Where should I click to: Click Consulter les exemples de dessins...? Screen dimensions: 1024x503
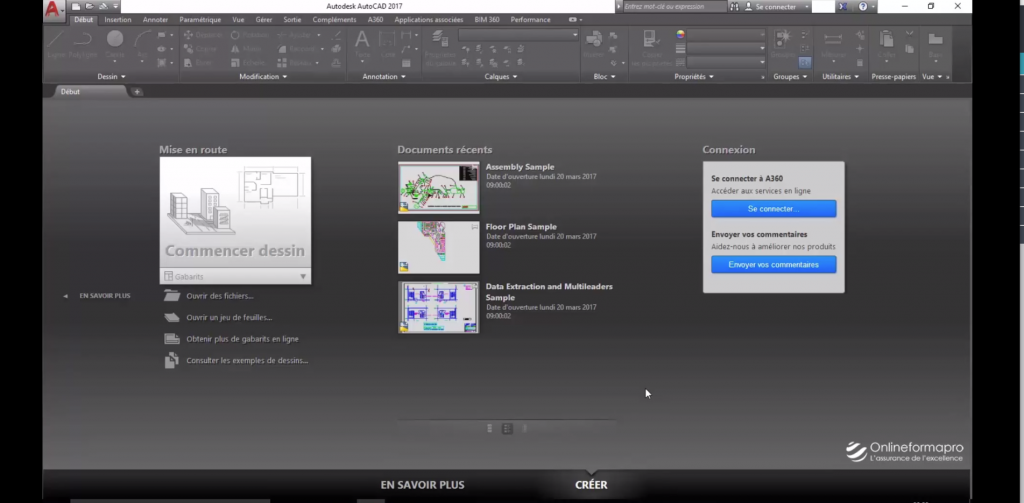click(247, 361)
